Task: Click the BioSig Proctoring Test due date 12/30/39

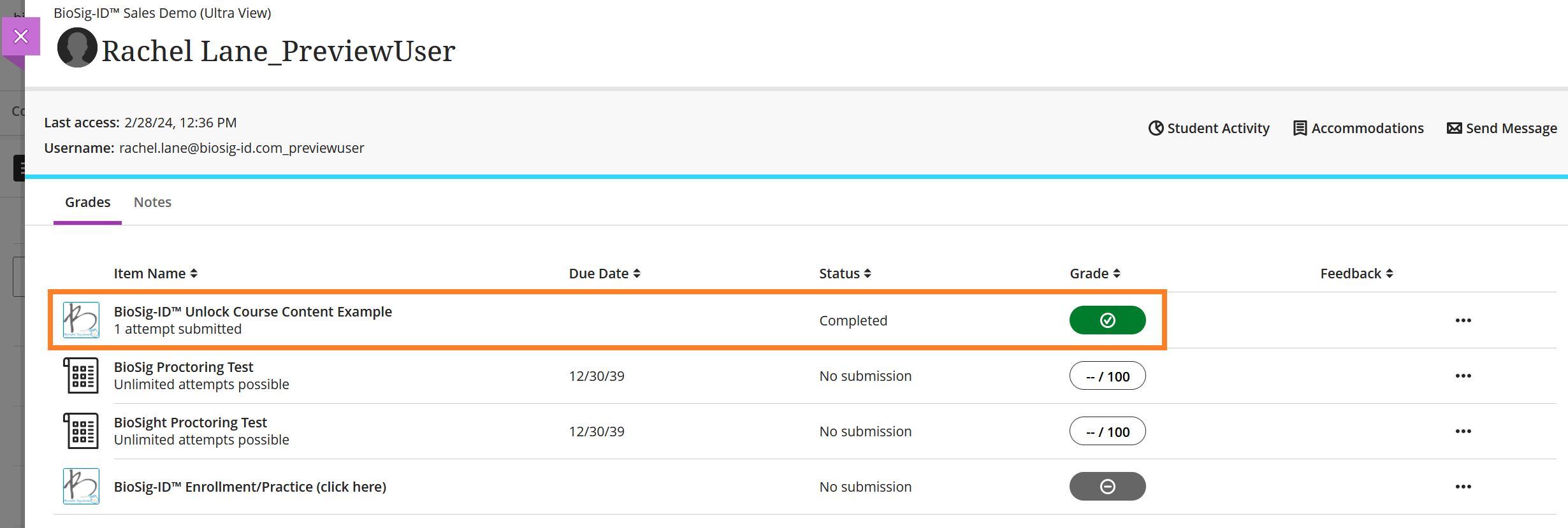Action: click(597, 376)
